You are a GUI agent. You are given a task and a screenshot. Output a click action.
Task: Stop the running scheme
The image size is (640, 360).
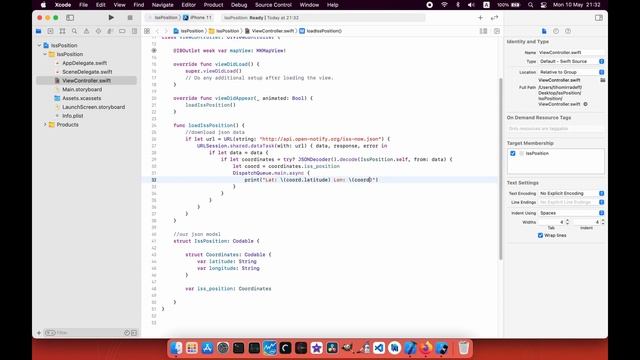tap(130, 18)
